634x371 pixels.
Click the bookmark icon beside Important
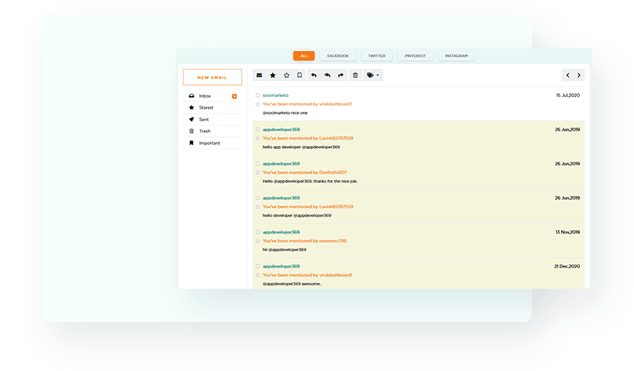click(x=192, y=143)
